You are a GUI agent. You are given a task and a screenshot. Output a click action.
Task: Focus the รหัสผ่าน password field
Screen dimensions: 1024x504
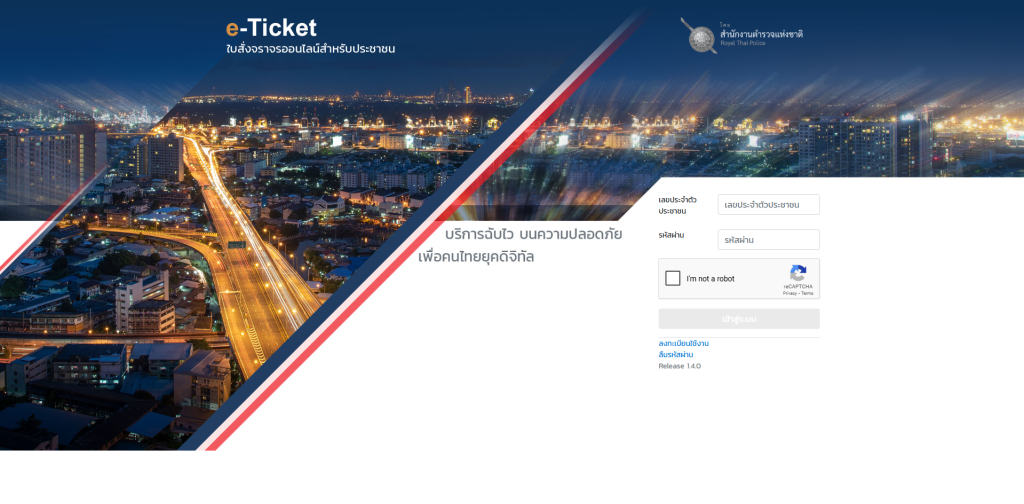[x=769, y=240]
